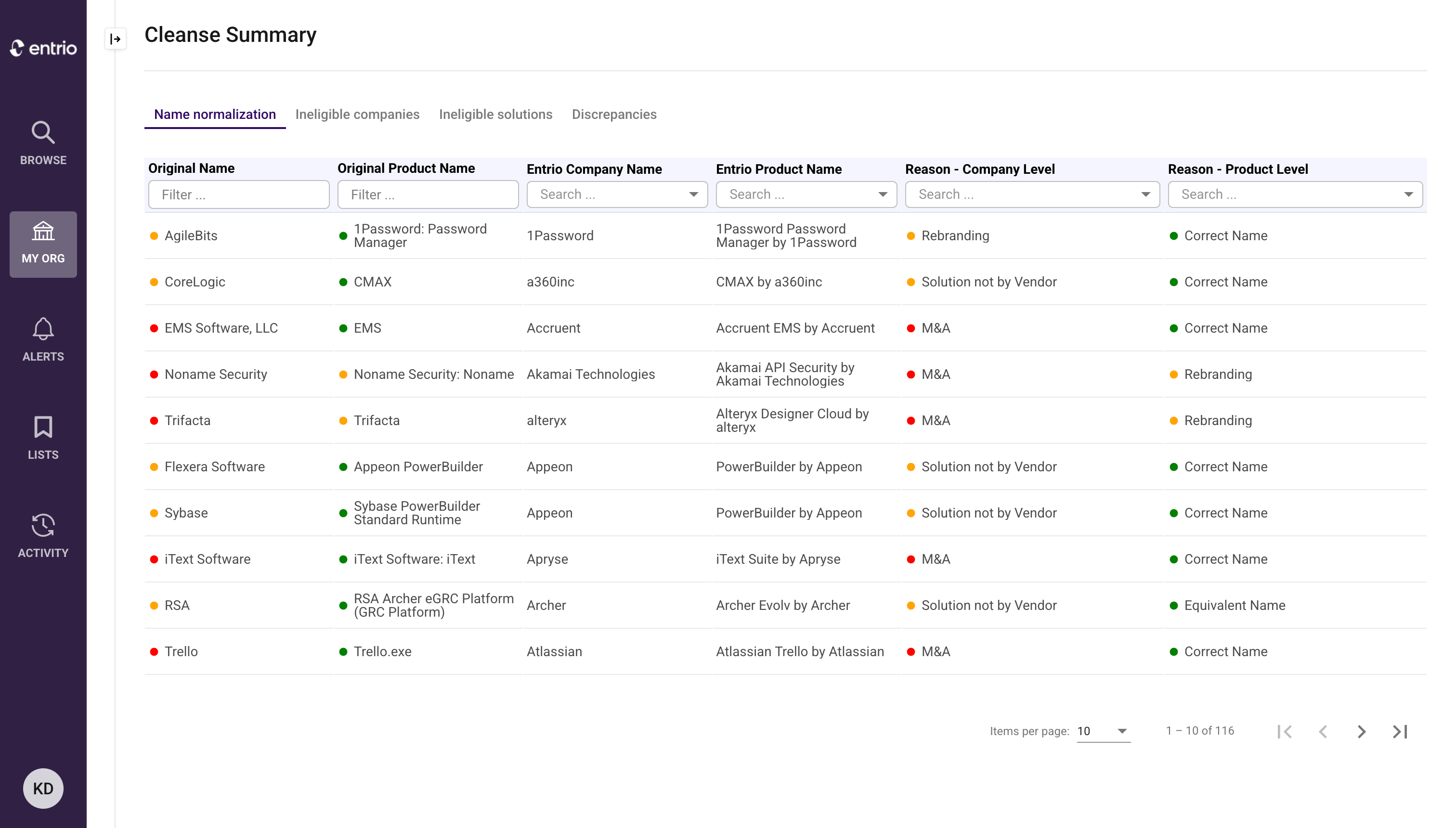Screen dimensions: 1456x828
Task: Click the Entrio logo
Action: click(x=43, y=48)
